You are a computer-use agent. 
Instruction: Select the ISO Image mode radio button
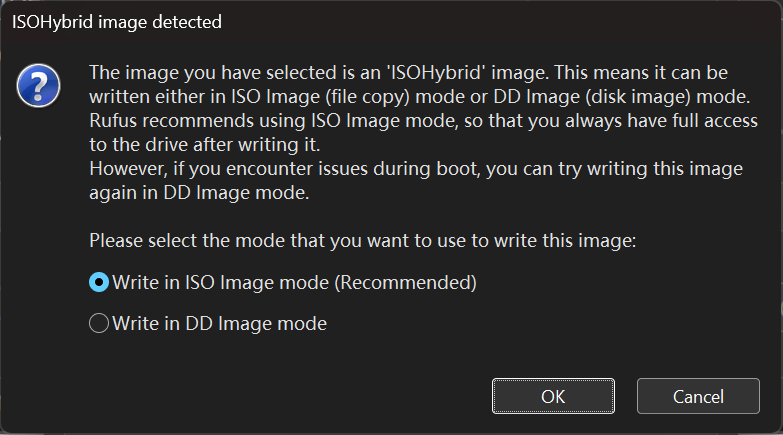[99, 282]
